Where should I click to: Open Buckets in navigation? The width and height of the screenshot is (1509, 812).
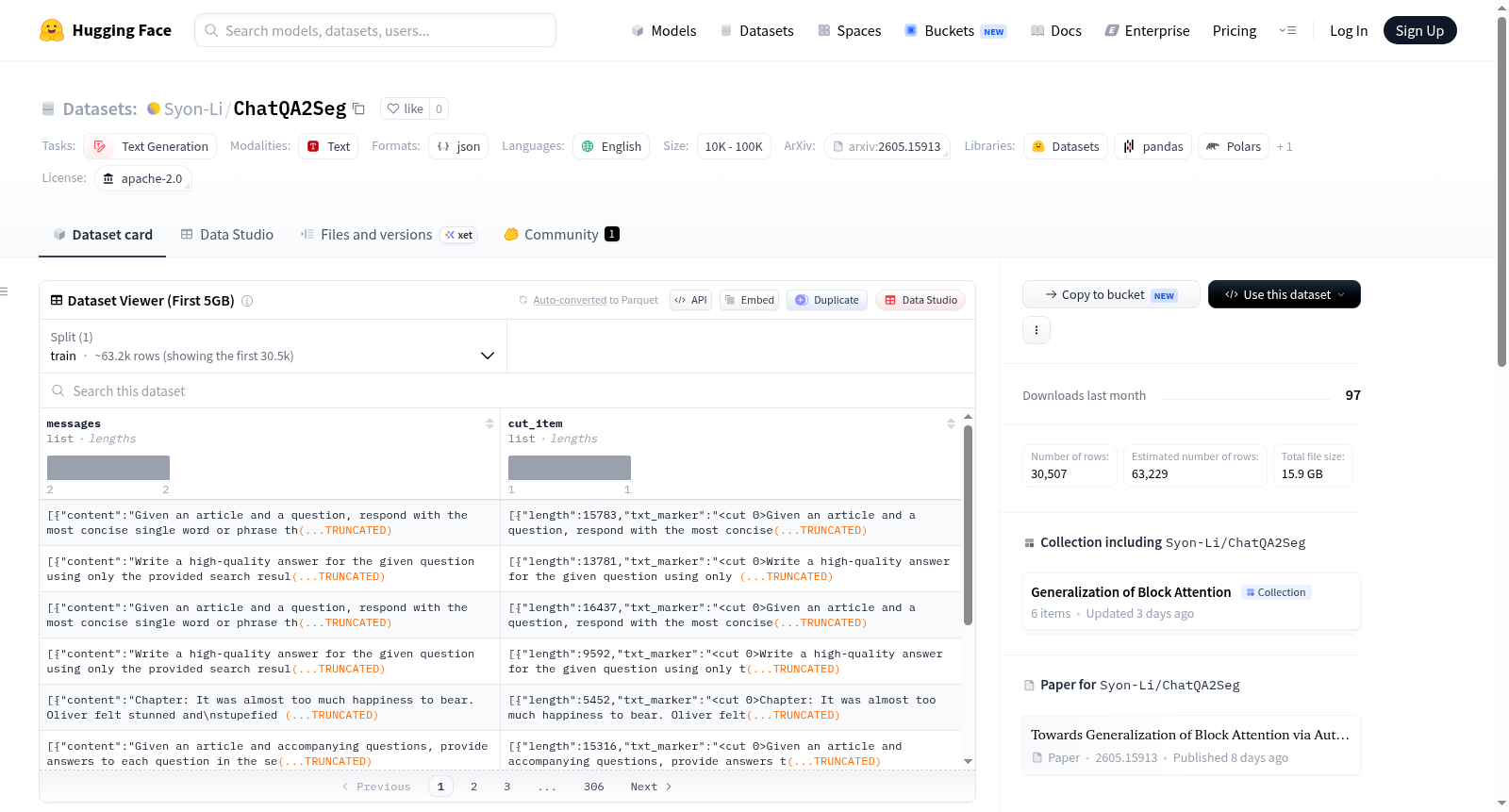pyautogui.click(x=955, y=30)
